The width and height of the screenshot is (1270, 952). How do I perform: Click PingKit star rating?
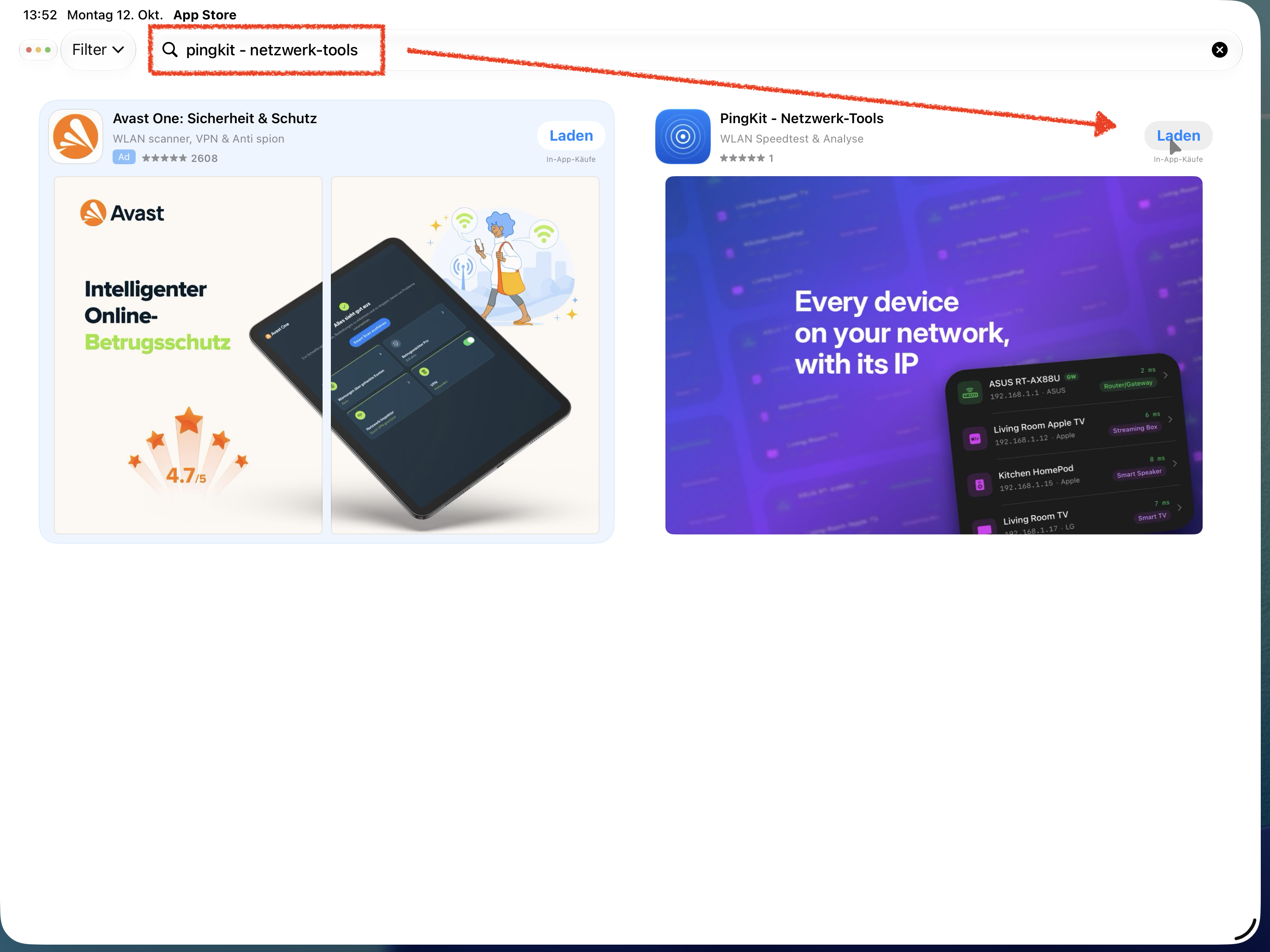click(746, 158)
